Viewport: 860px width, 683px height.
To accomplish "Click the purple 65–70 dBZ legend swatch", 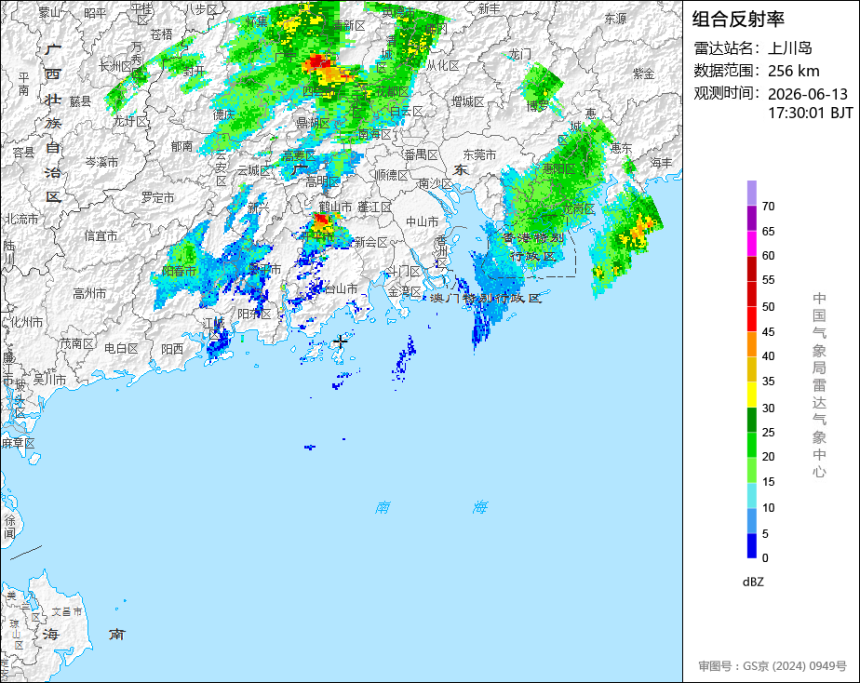I will coord(751,218).
